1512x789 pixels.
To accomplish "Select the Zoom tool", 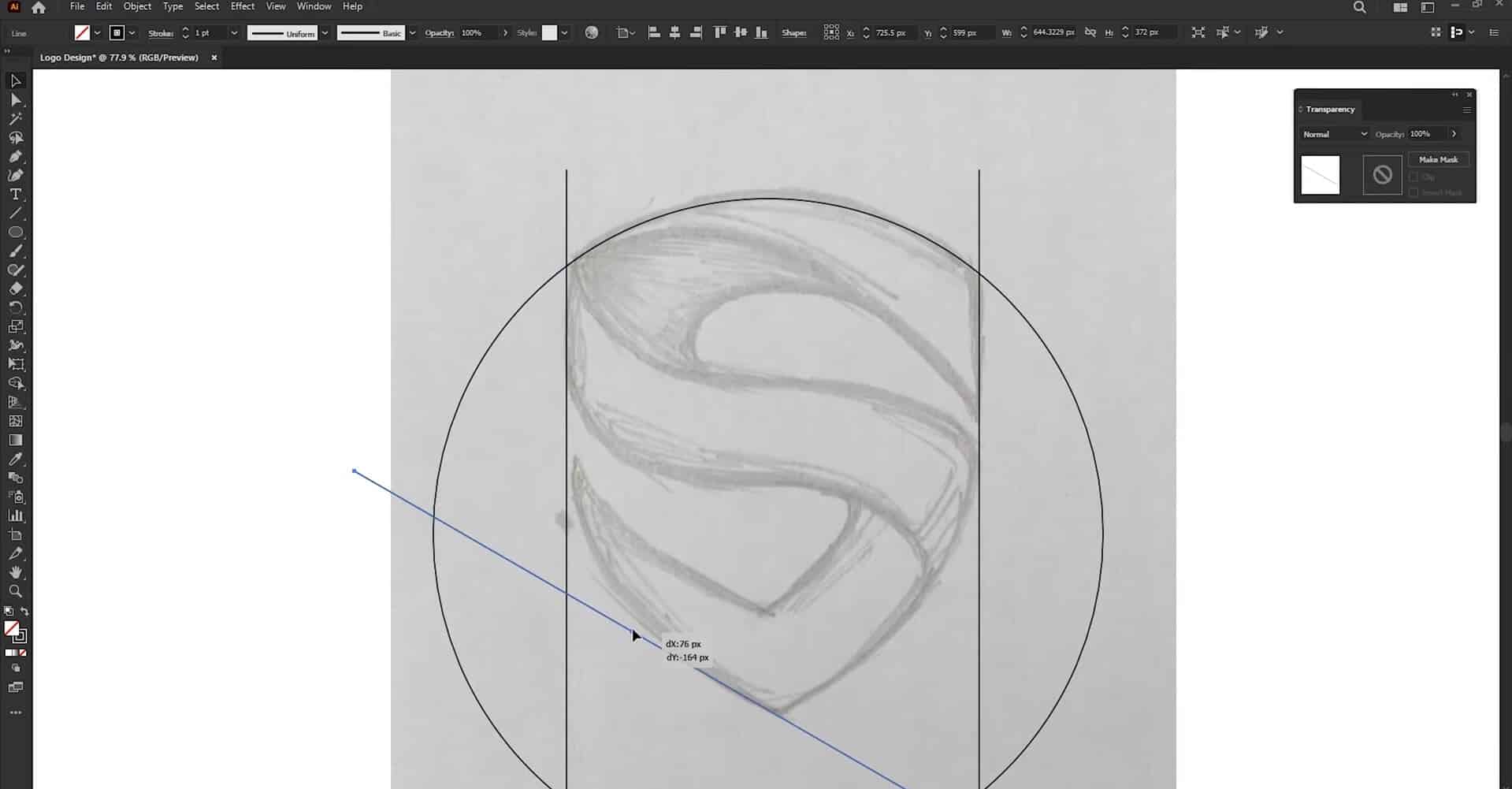I will coord(16,590).
